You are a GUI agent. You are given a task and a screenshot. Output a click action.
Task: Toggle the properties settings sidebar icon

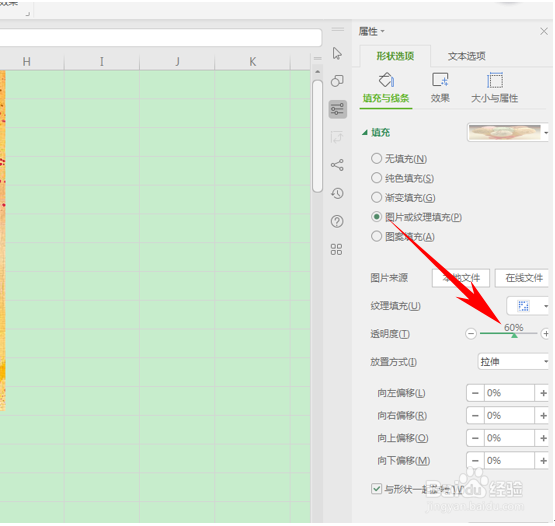[337, 109]
